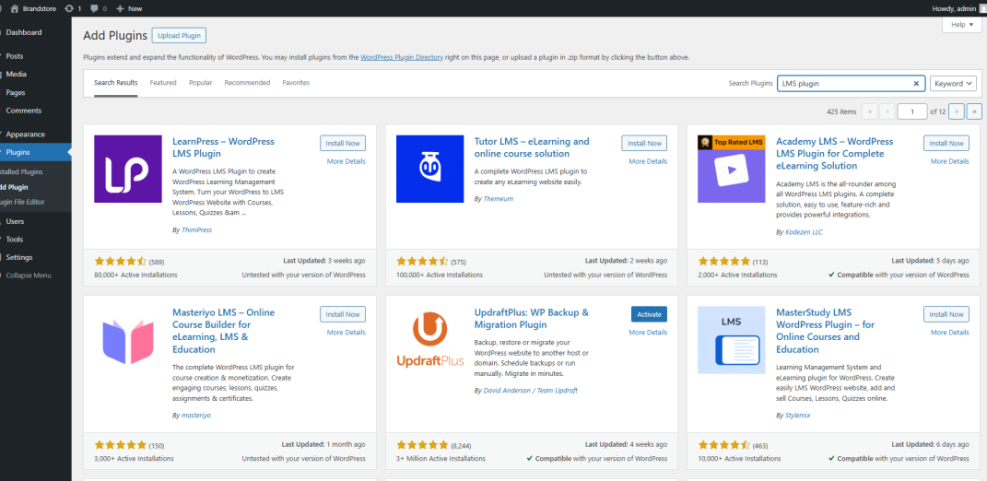View More Details for MasterStudy LMS
Image resolution: width=987 pixels, height=481 pixels.
pos(950,332)
